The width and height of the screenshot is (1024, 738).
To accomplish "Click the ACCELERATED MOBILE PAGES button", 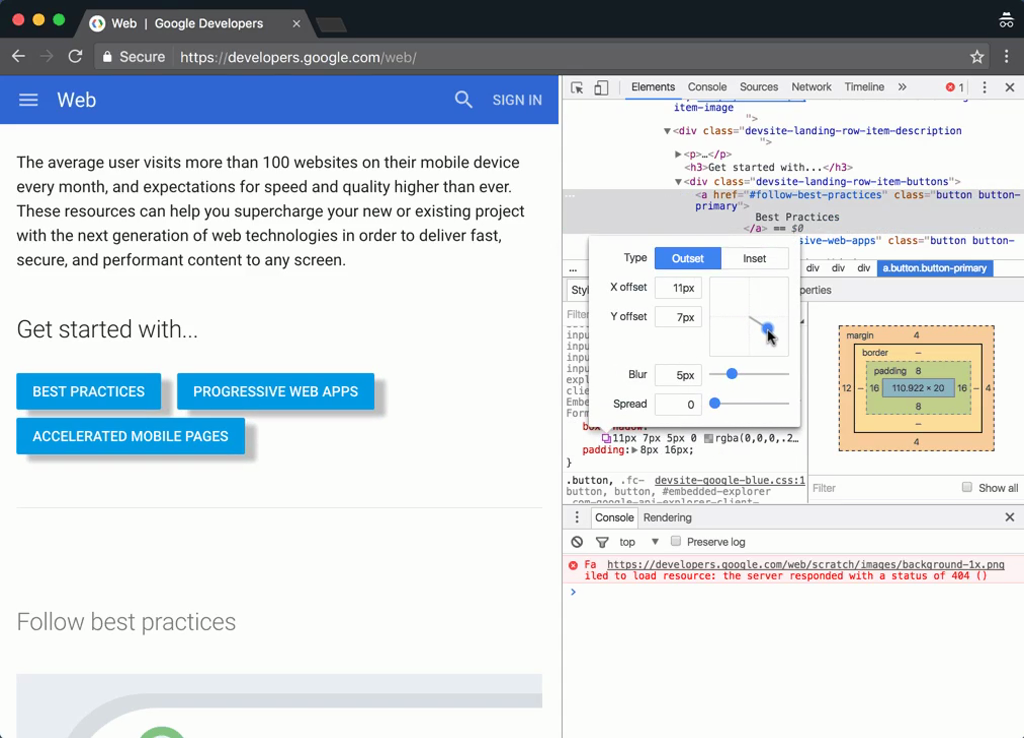I will [x=131, y=436].
